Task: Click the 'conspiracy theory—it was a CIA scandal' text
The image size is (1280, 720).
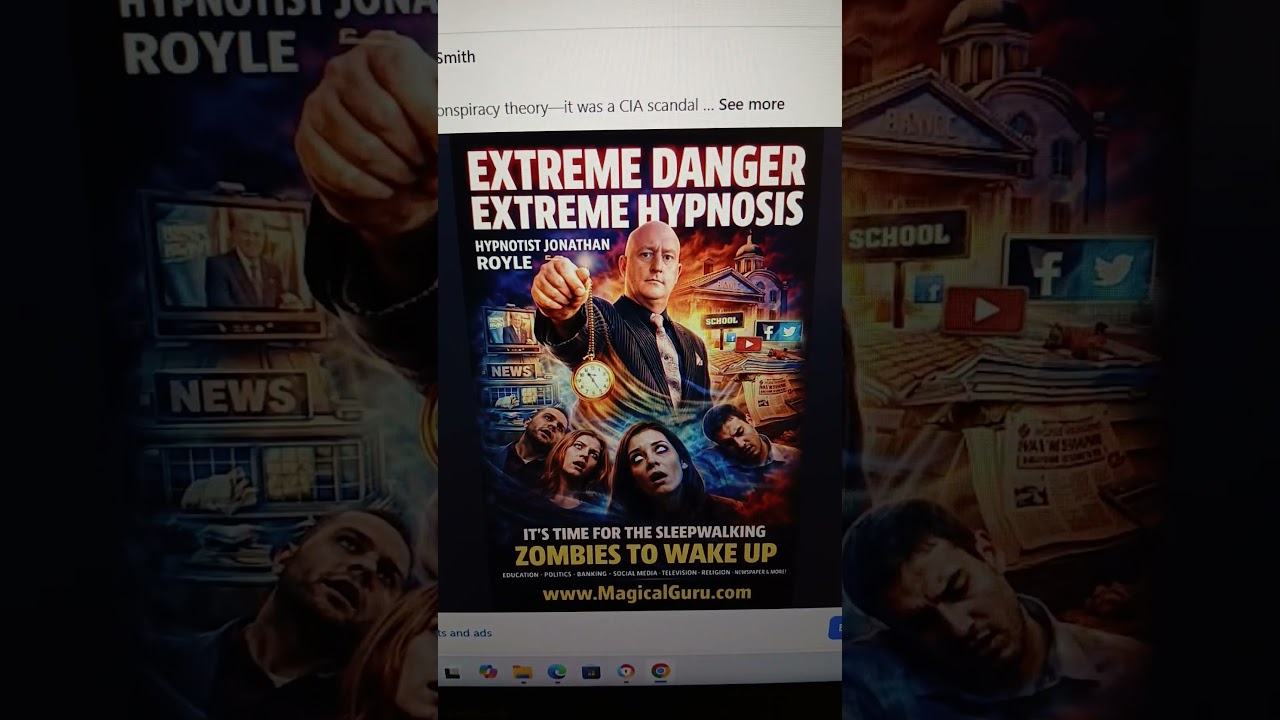Action: 568,105
